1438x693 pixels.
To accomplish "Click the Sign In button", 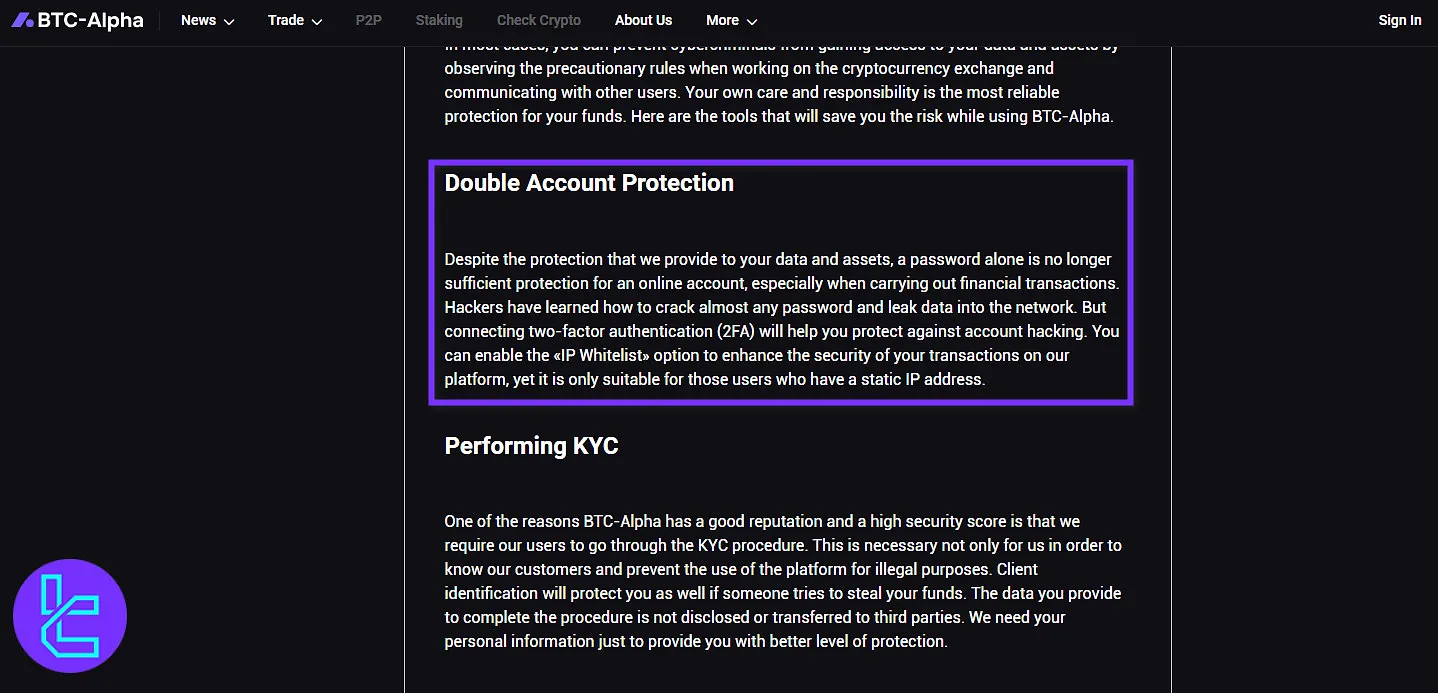I will click(x=1399, y=20).
